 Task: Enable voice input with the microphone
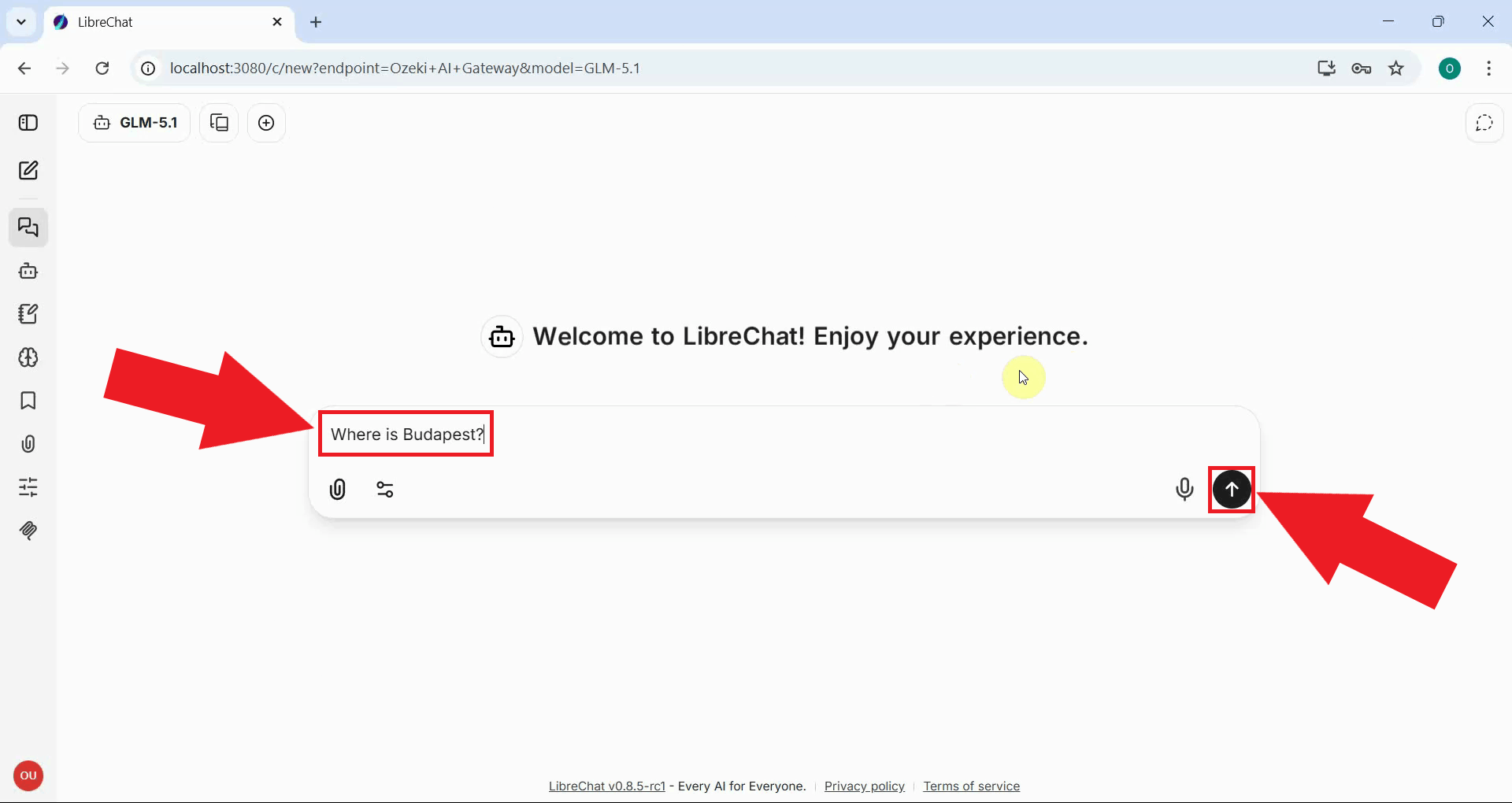click(1184, 489)
